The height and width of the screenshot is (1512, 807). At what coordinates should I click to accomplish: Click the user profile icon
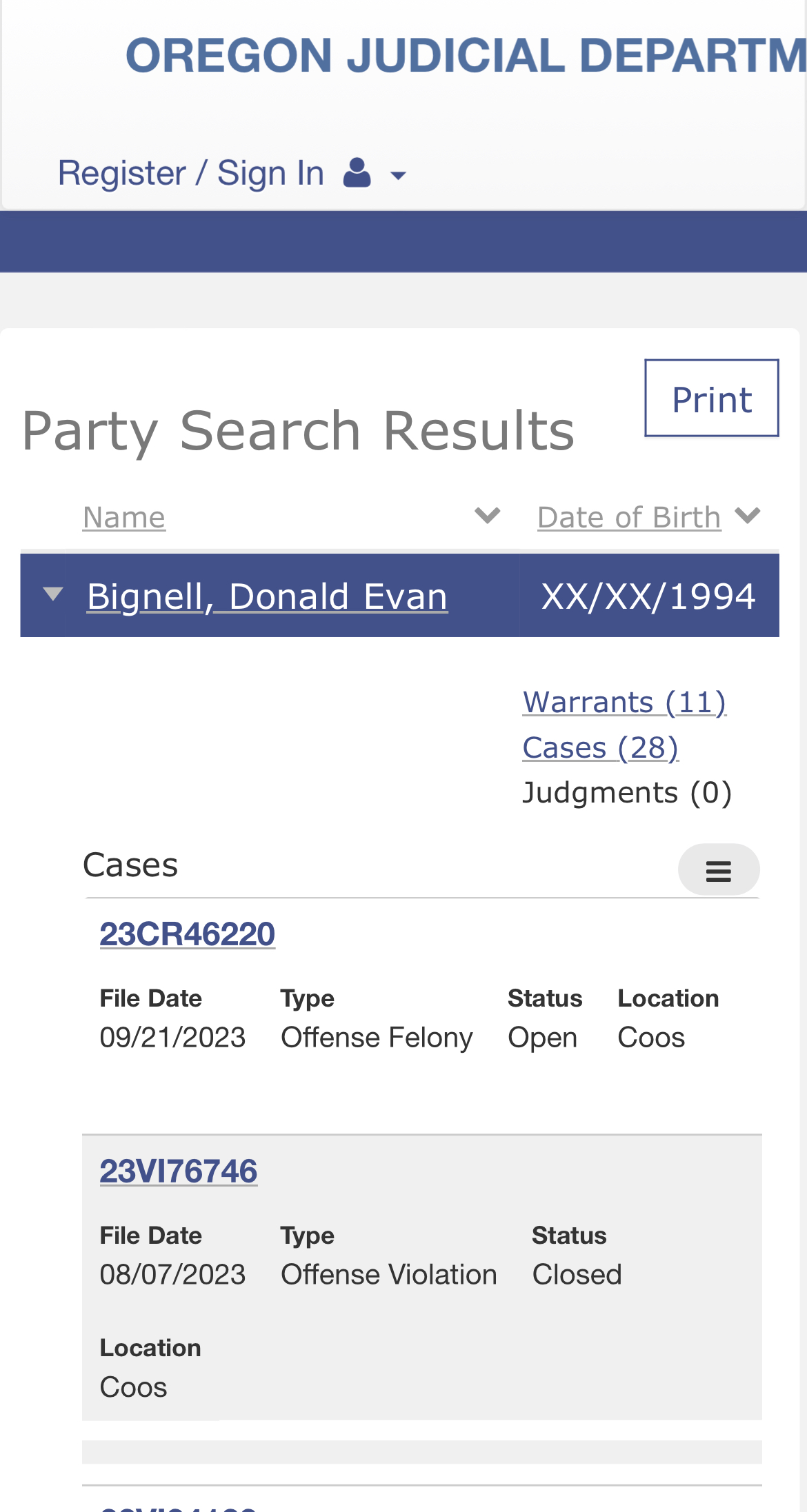click(357, 173)
